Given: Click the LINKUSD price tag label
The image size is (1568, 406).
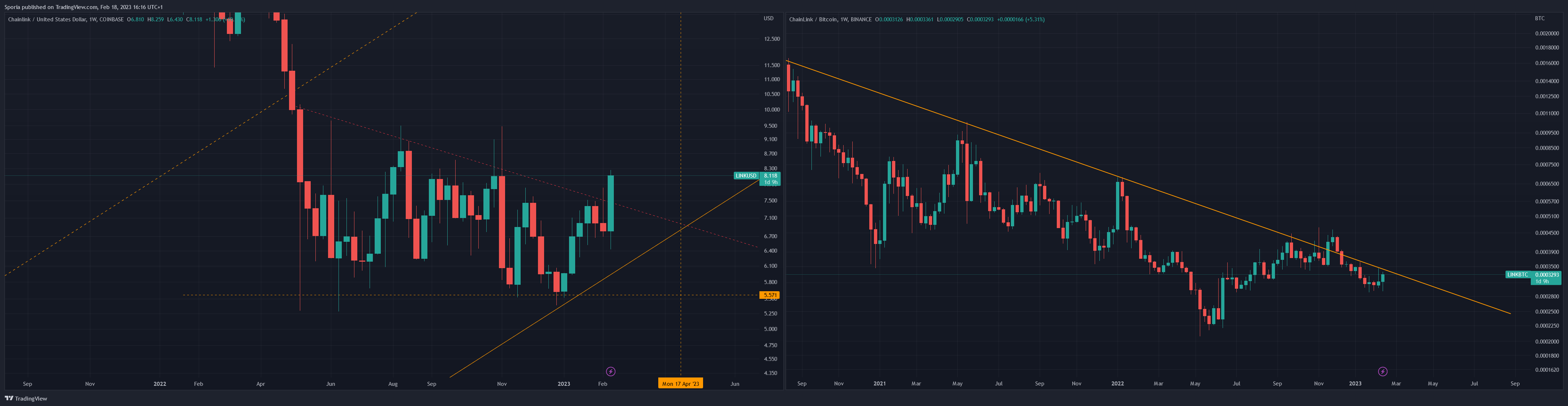Looking at the screenshot, I should tap(746, 176).
